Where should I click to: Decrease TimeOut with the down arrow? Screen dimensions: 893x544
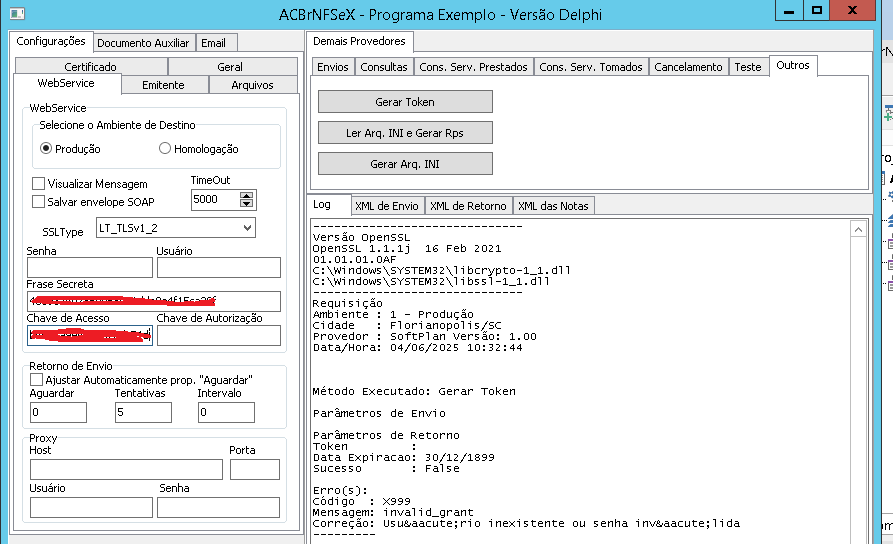(246, 203)
